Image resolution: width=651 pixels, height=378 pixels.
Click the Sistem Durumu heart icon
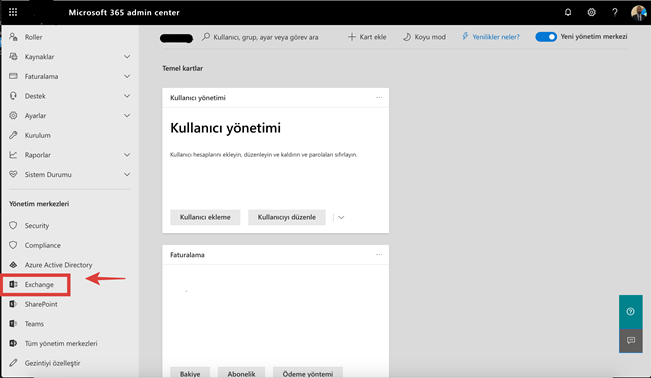(x=13, y=174)
